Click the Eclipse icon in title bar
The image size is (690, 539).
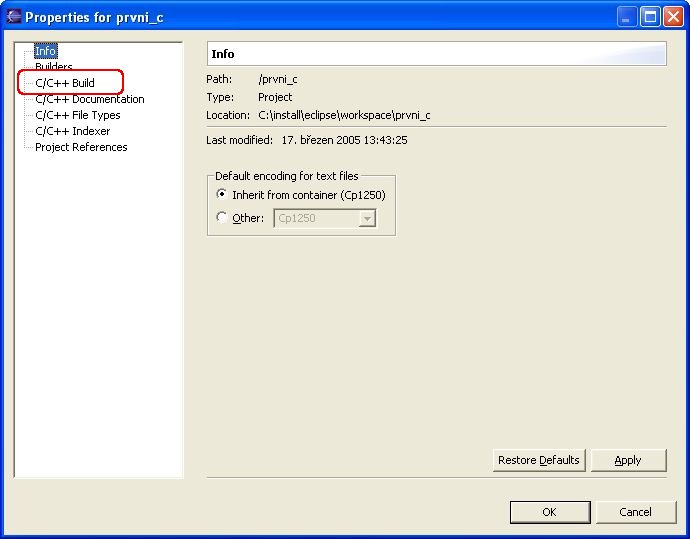tap(14, 17)
